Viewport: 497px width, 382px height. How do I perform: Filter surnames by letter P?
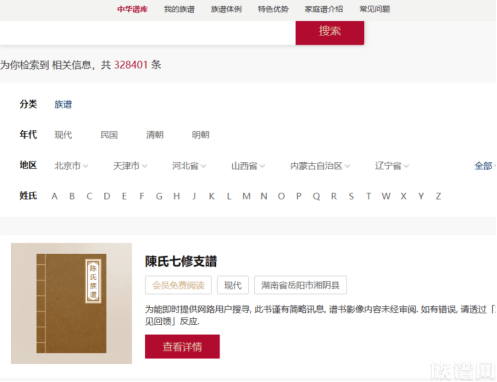[x=299, y=196]
